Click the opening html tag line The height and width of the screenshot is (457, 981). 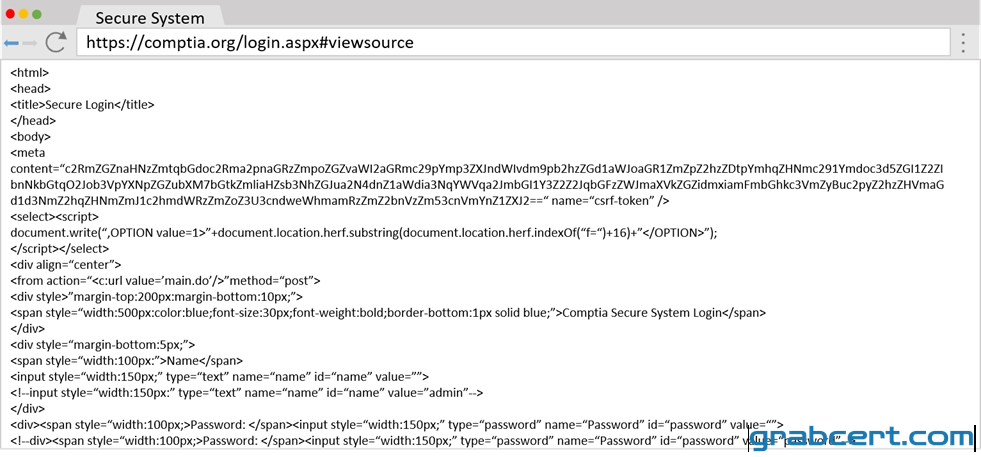pyautogui.click(x=29, y=73)
